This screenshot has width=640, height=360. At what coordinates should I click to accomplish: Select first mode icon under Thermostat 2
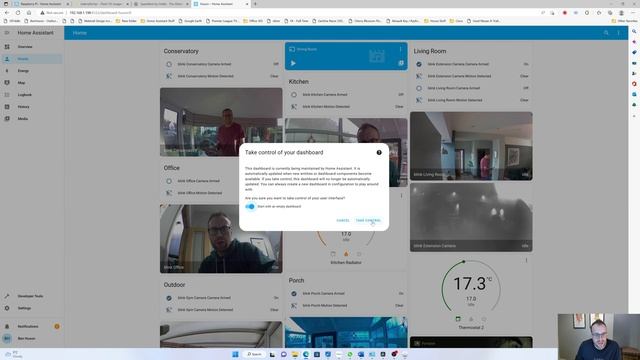click(458, 319)
